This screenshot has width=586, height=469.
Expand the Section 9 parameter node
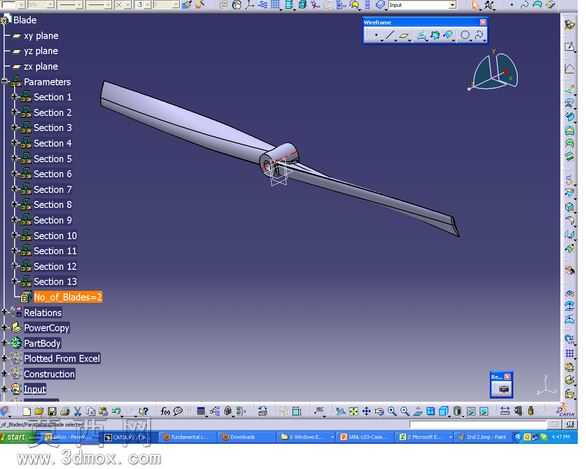(15, 220)
